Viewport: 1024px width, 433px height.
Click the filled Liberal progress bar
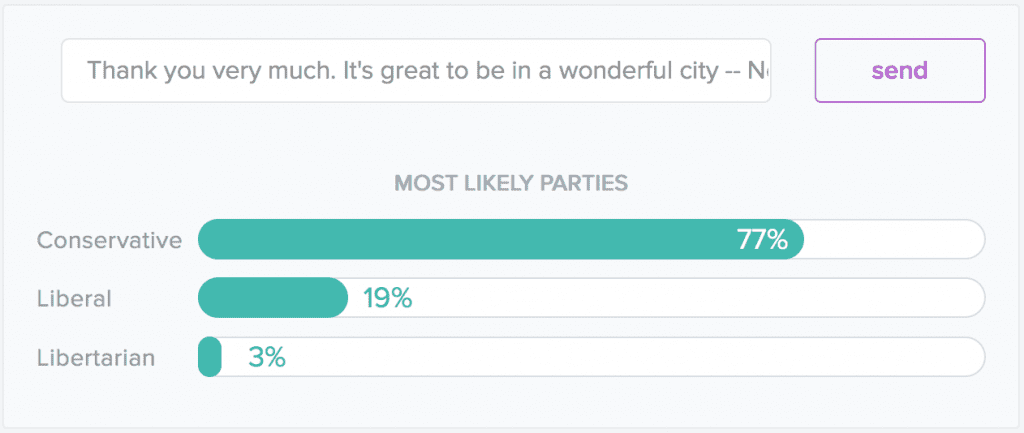[x=270, y=298]
